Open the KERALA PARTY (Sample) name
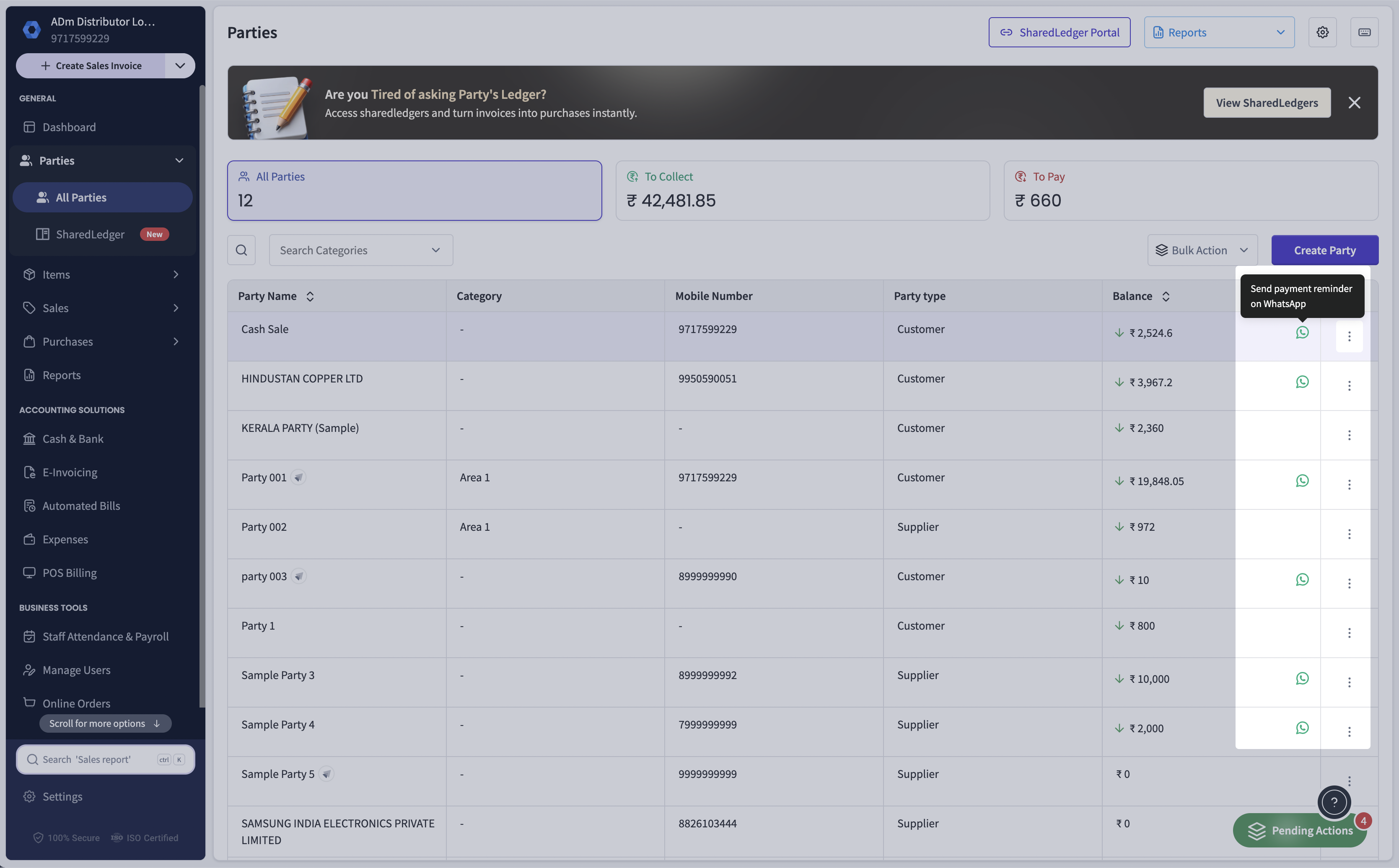The height and width of the screenshot is (868, 1399). click(300, 428)
